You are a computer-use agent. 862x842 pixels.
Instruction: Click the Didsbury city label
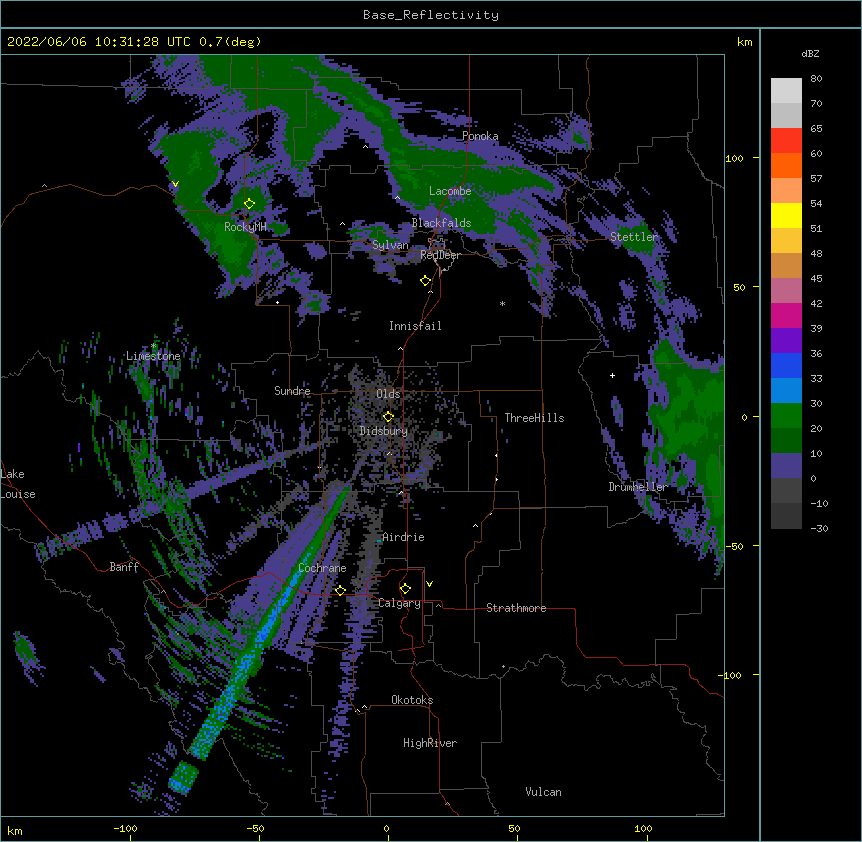(x=384, y=431)
